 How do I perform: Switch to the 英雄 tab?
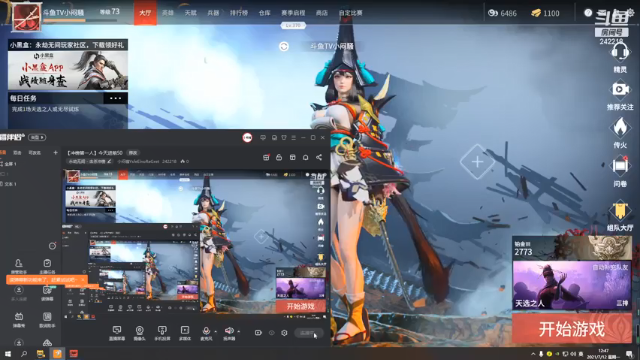[168, 13]
